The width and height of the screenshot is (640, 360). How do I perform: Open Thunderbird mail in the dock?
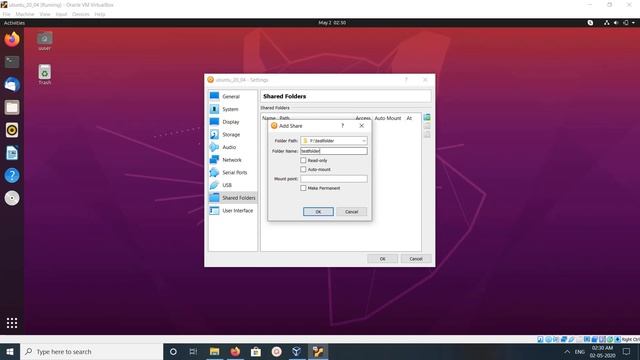[12, 85]
